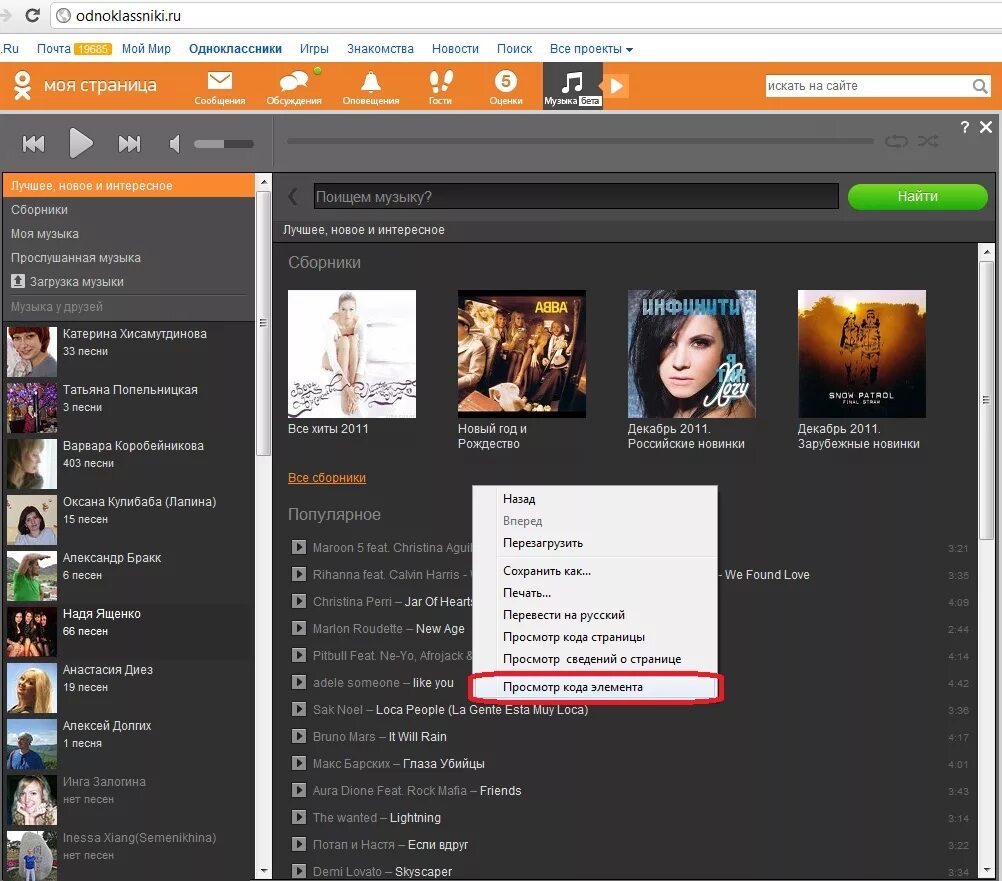
Task: Open Загрузка музыки upload item
Action: coord(128,281)
